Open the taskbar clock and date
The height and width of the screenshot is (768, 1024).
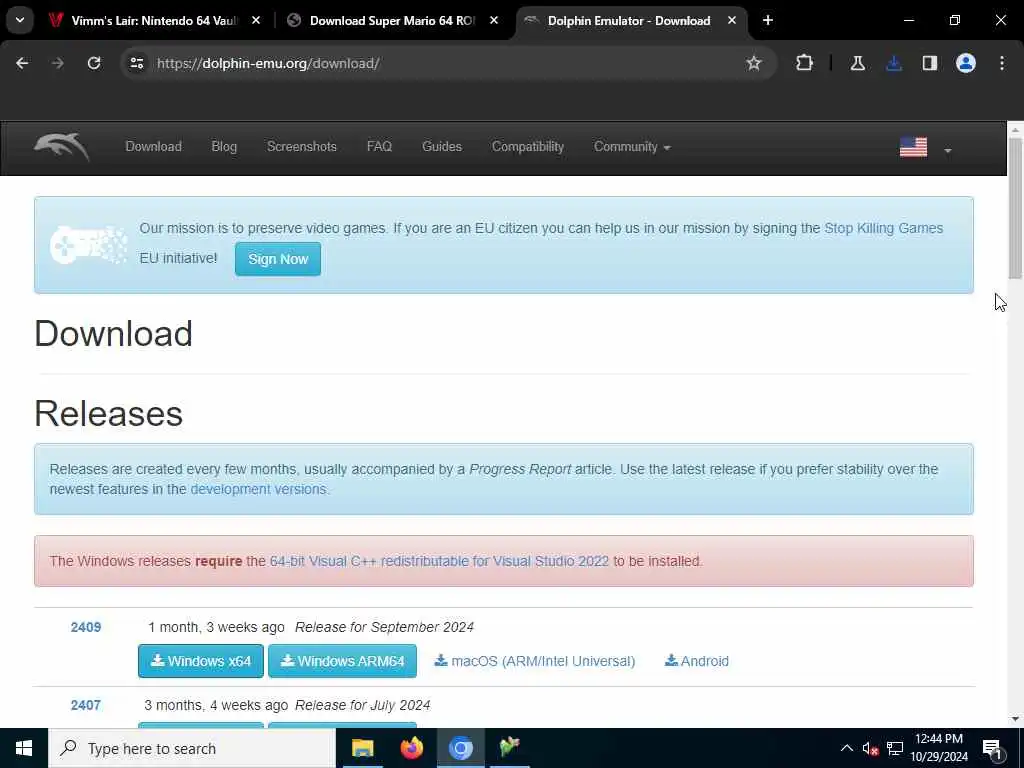(x=939, y=748)
